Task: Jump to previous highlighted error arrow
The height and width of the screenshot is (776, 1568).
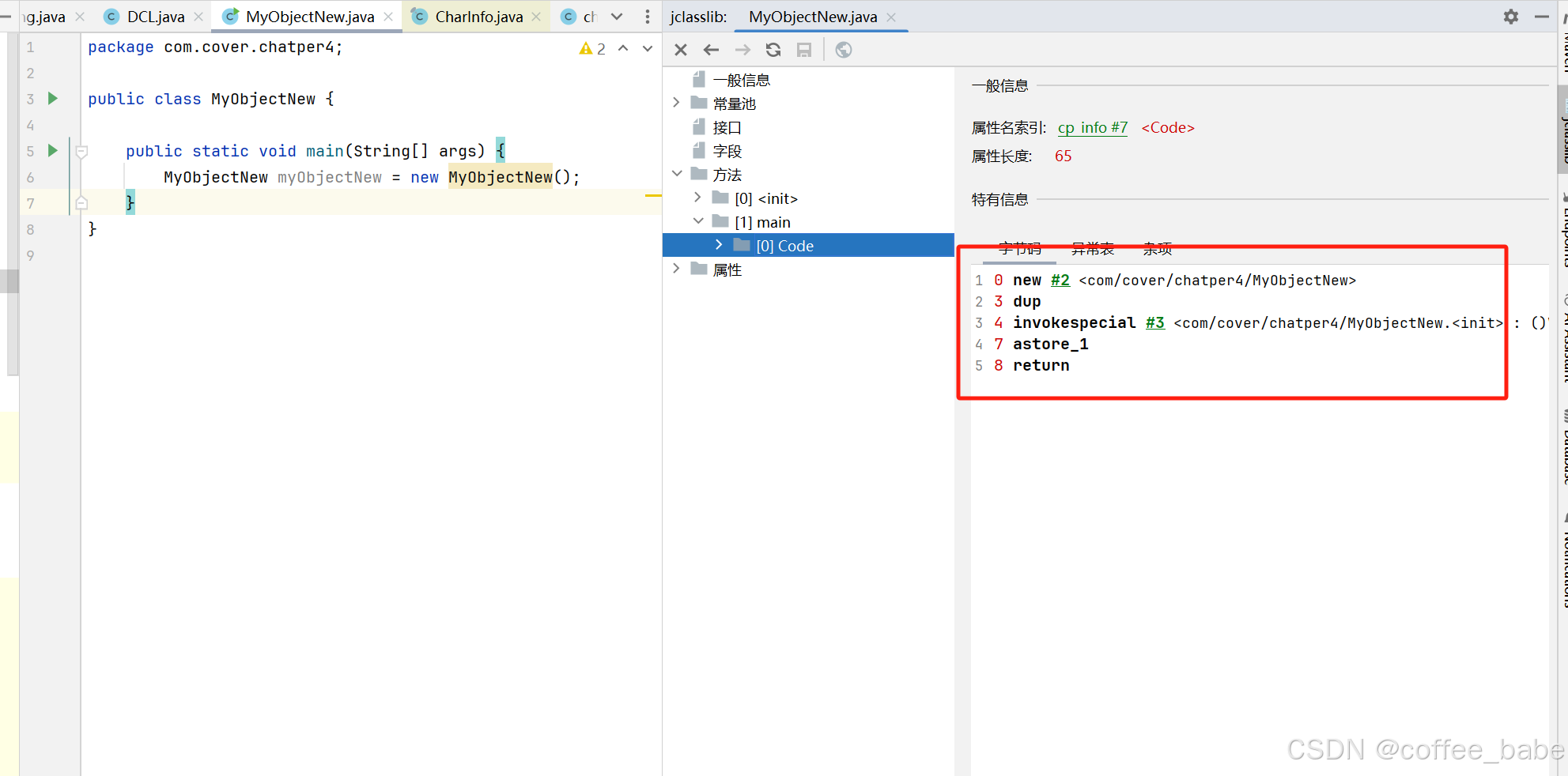Action: pos(623,49)
